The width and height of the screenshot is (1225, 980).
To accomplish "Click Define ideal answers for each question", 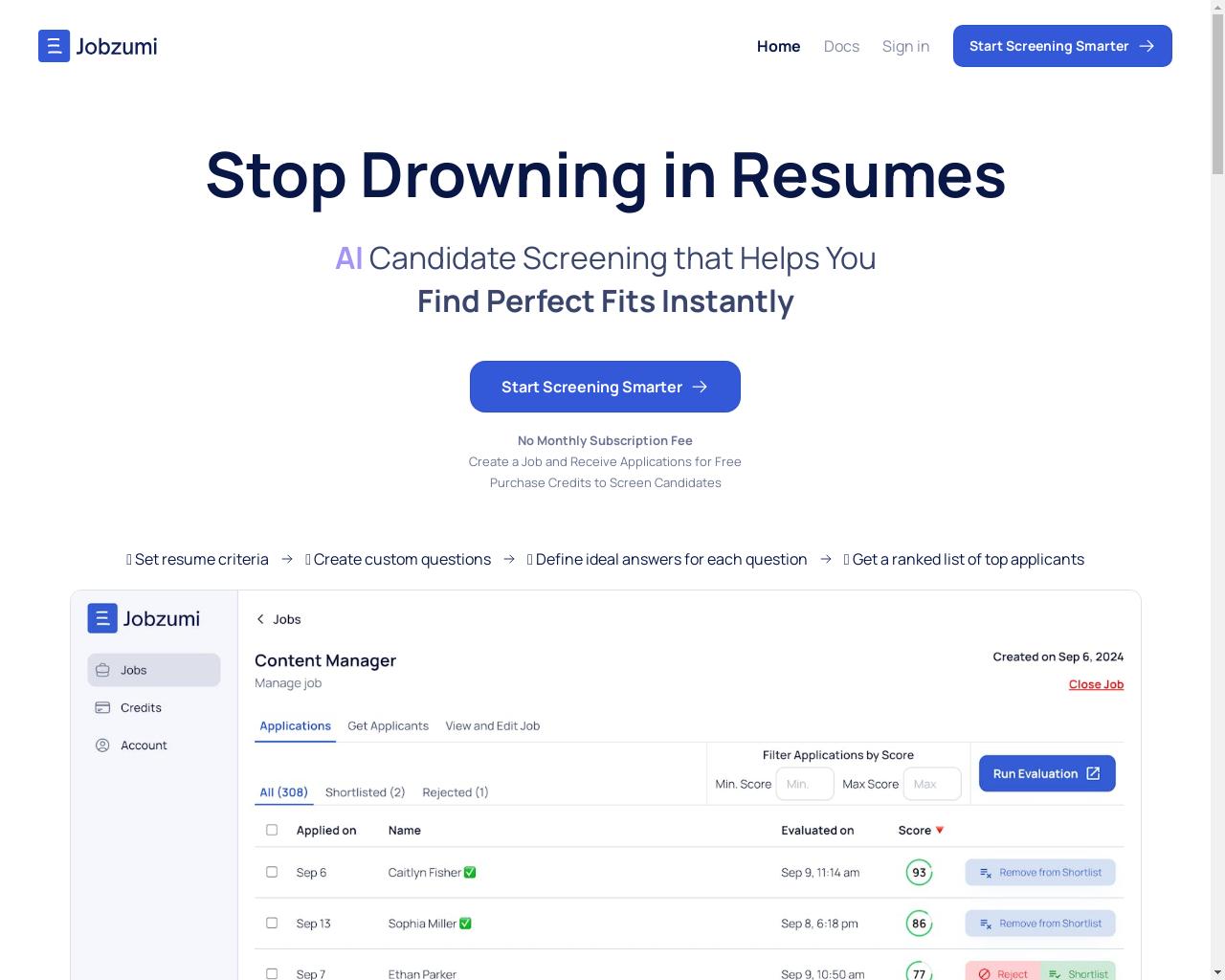I will [667, 559].
